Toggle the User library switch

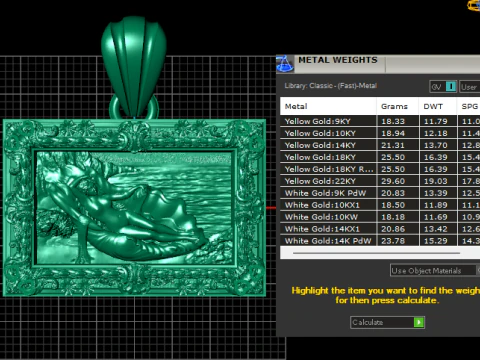(469, 87)
